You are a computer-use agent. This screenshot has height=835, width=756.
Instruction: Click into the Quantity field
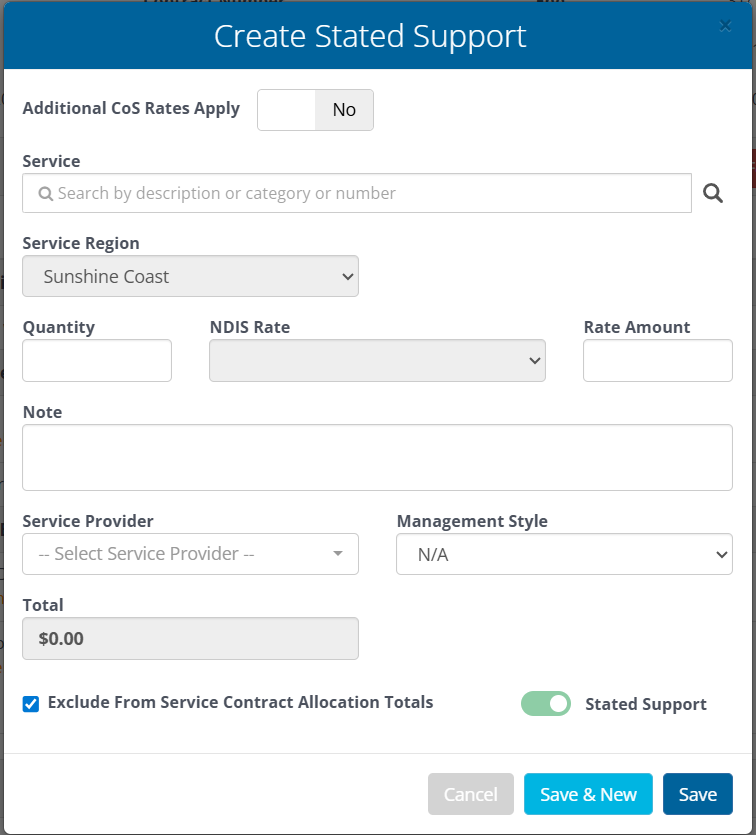97,361
